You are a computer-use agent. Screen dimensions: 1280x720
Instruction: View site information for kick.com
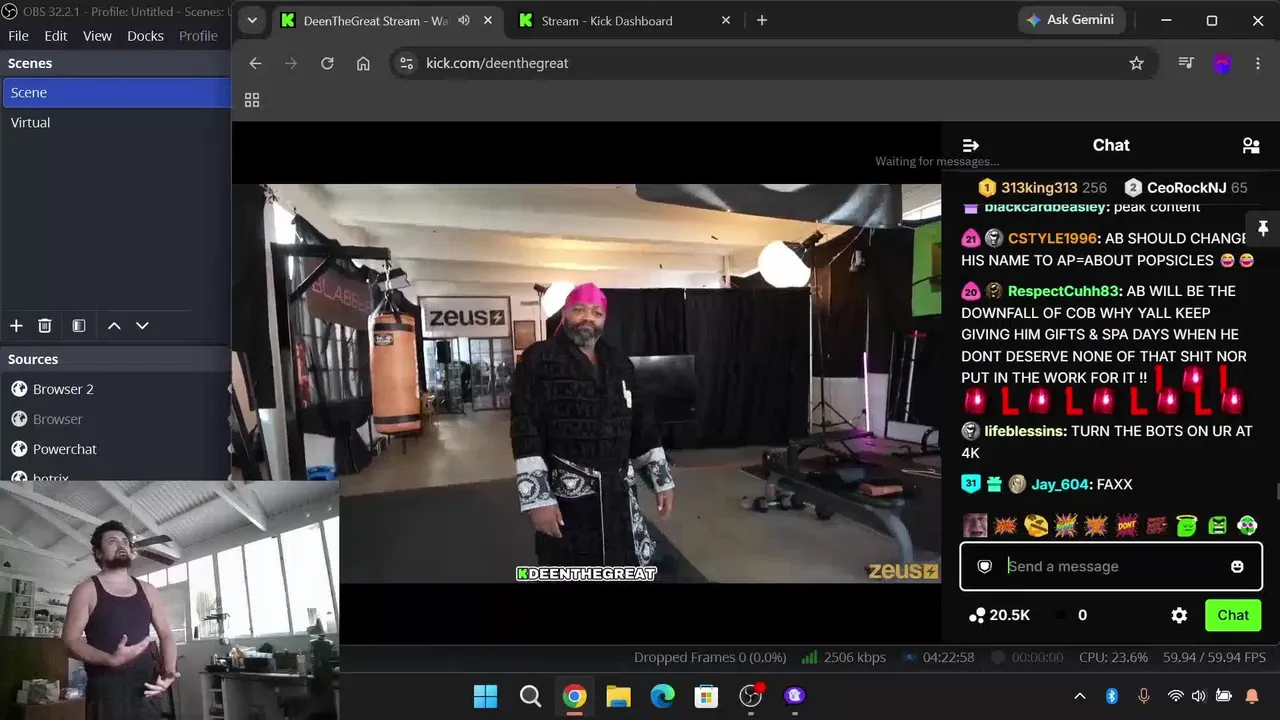coord(406,63)
